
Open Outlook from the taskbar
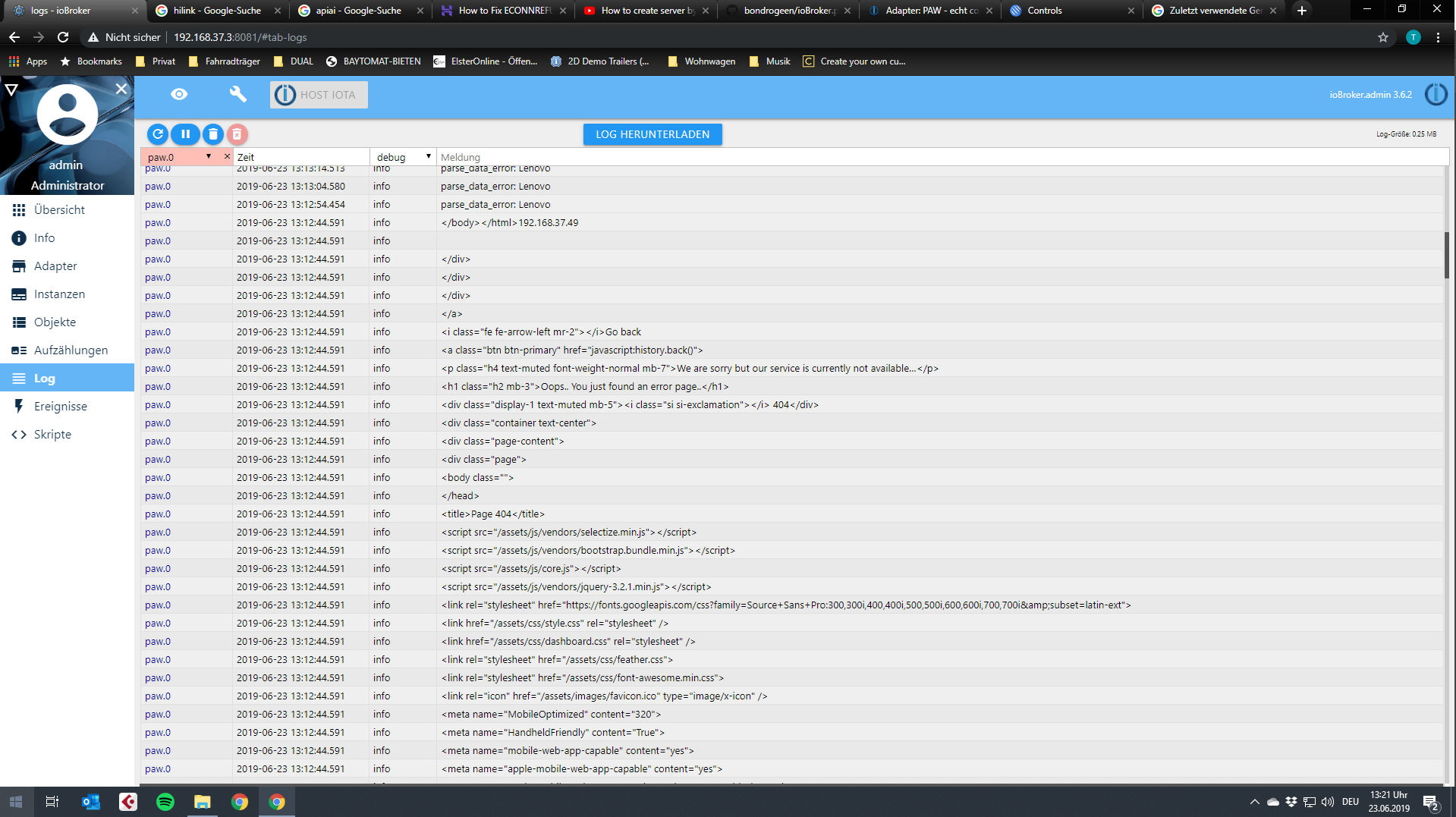coord(91,802)
